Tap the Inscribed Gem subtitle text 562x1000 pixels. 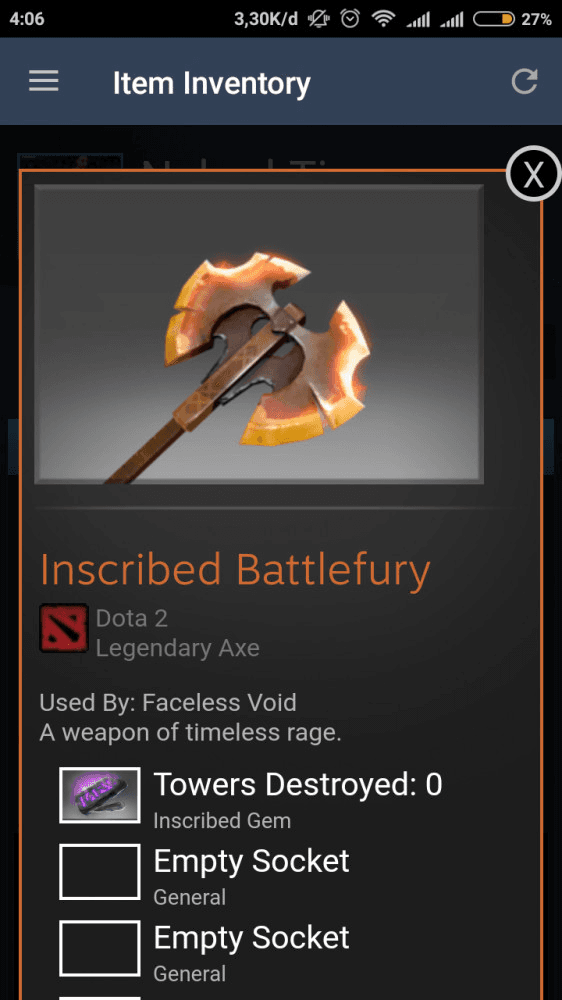222,821
